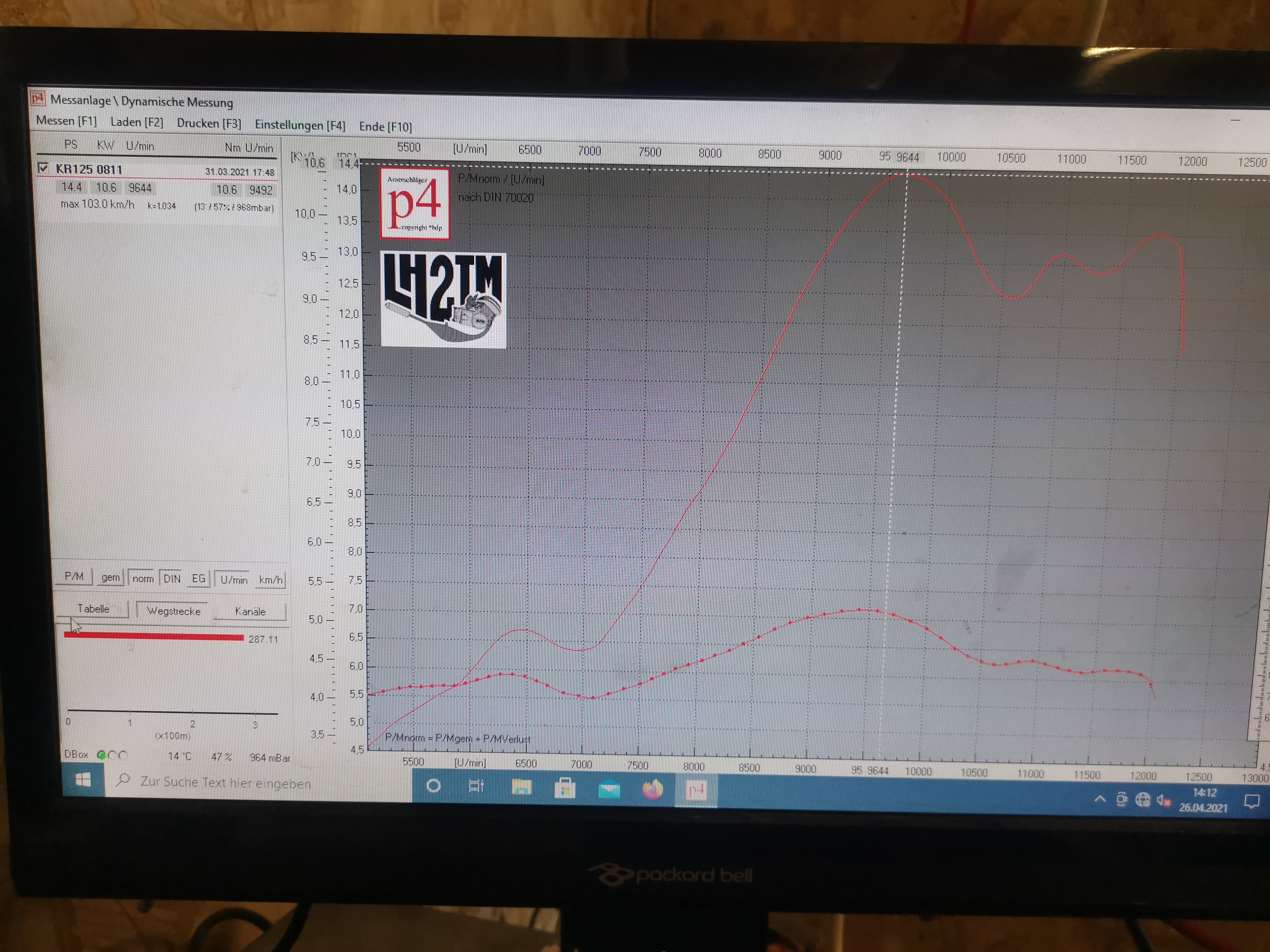Click the k=1.034 correction factor
Screen dimensions: 1270x952
(x=162, y=206)
